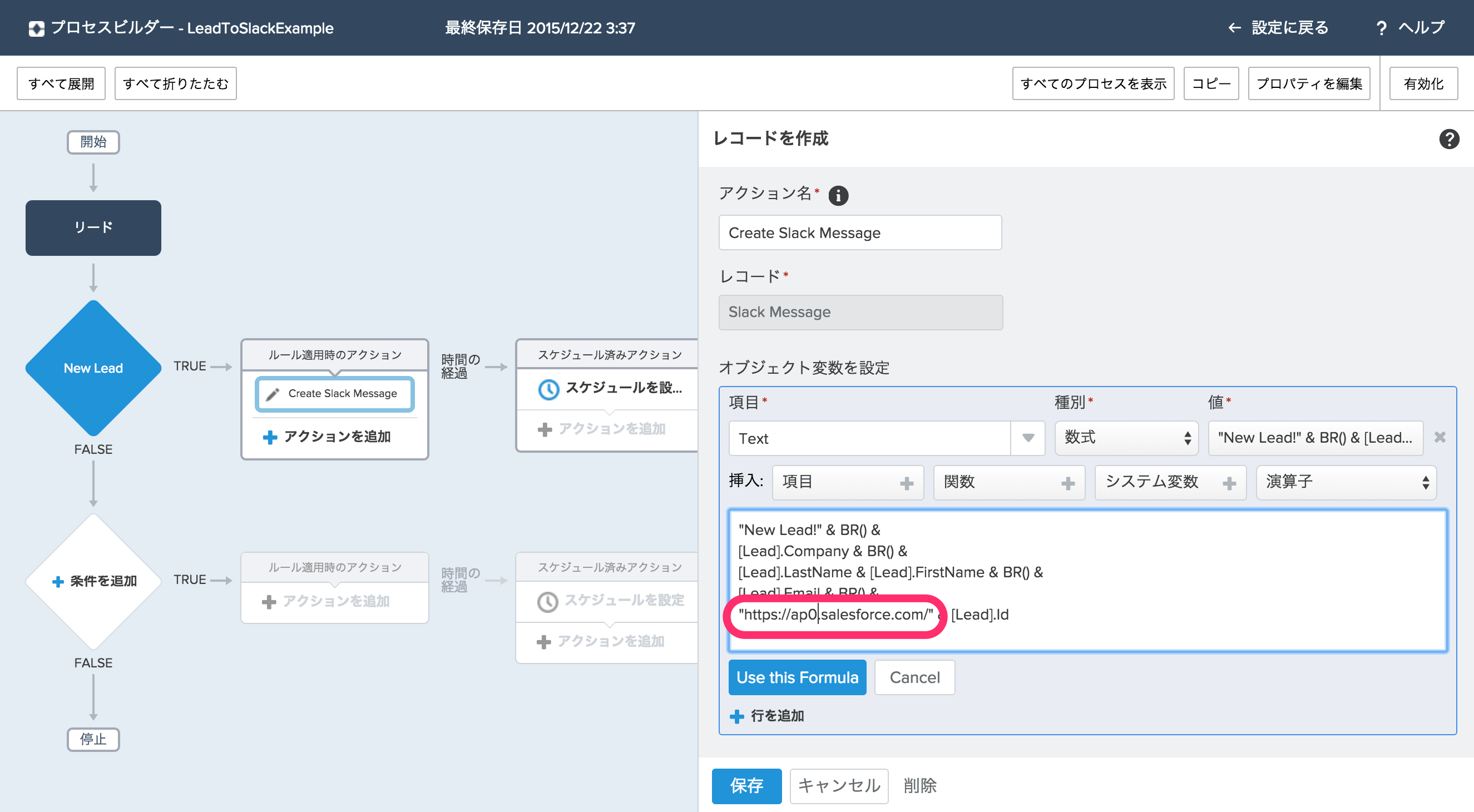Open the 項目 insert picker
Viewport: 1474px width, 812px height.
[x=848, y=482]
